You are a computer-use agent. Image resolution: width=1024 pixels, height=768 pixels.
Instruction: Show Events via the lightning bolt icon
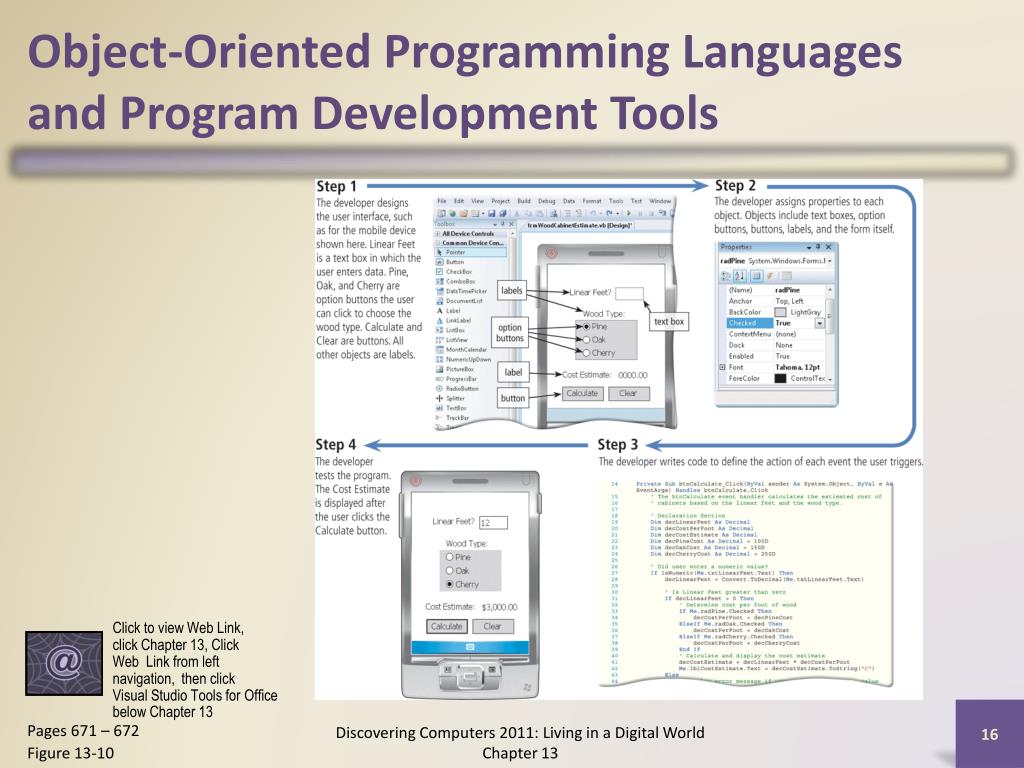771,276
